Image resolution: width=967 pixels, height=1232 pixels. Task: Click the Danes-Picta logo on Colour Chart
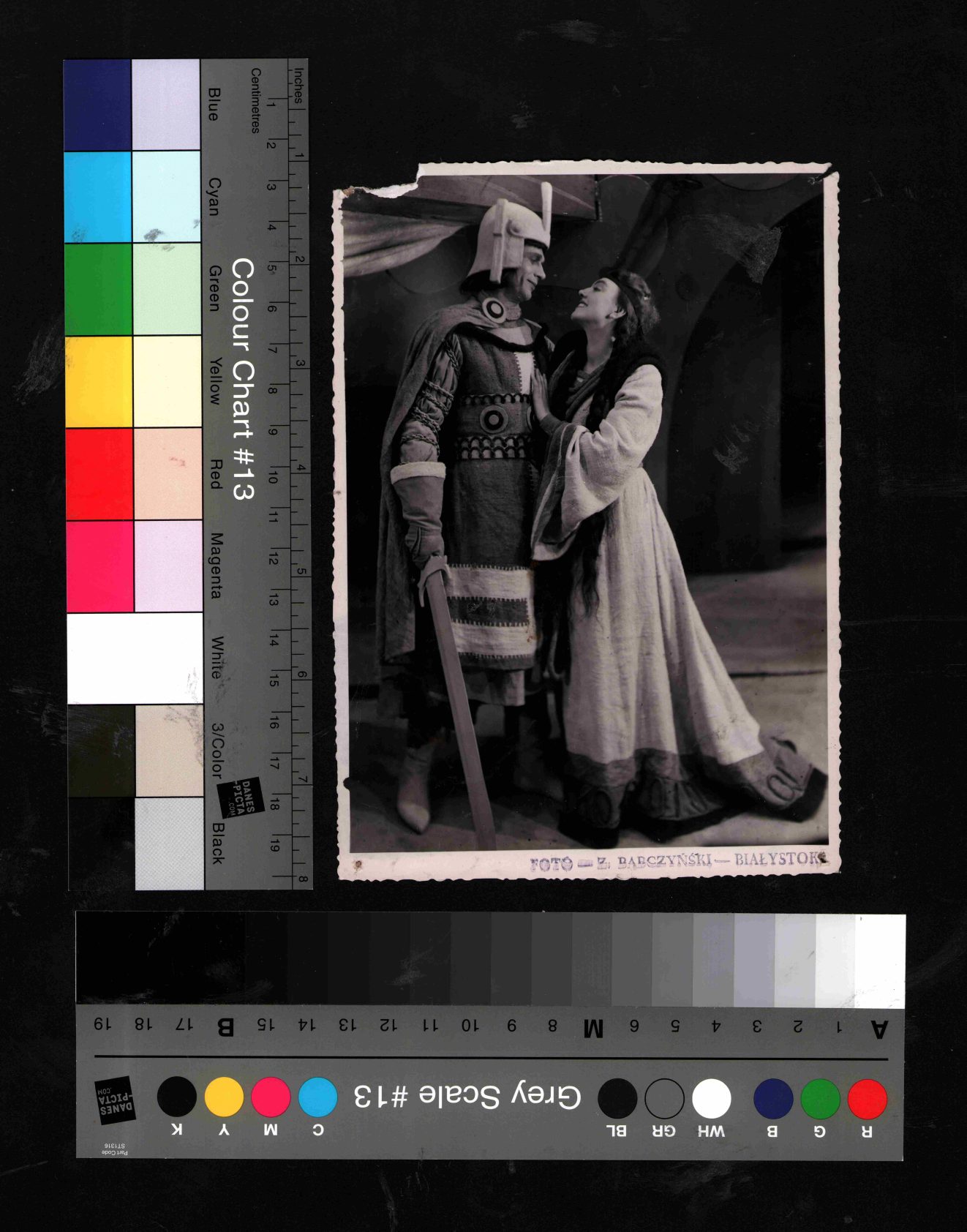tap(241, 797)
